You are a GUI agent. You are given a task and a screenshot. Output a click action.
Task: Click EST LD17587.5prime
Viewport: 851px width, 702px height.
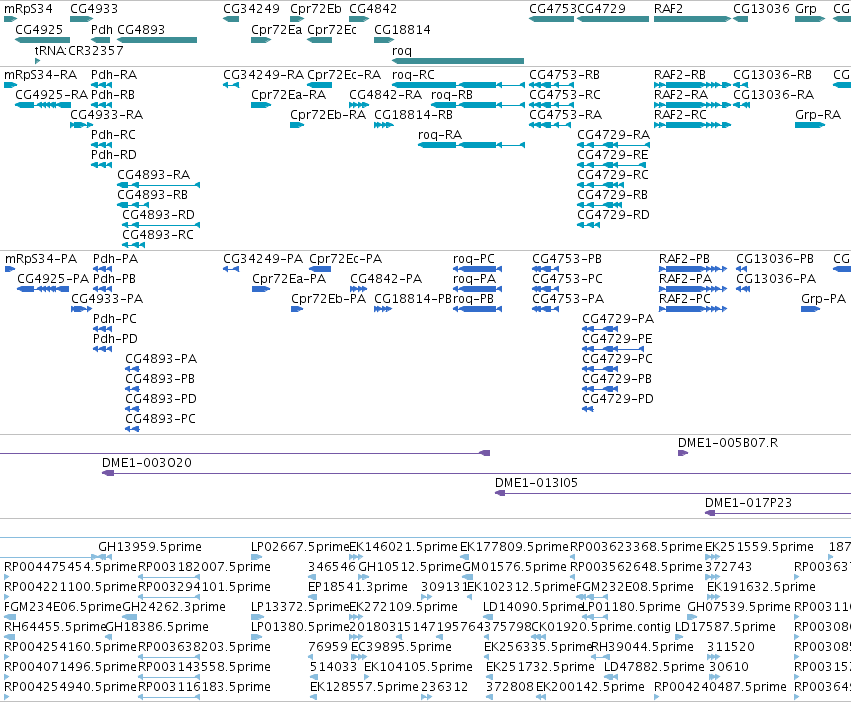coord(725,627)
